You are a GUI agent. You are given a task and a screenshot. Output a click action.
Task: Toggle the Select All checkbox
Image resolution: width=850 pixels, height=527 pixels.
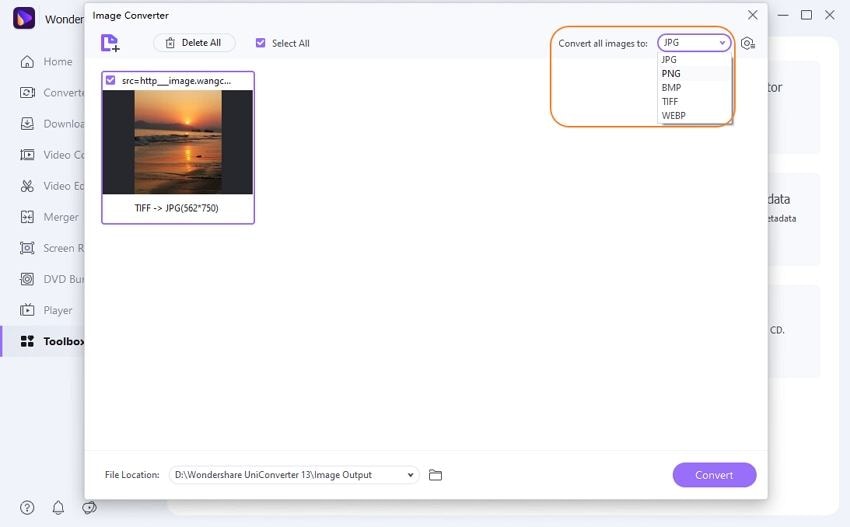coord(261,43)
